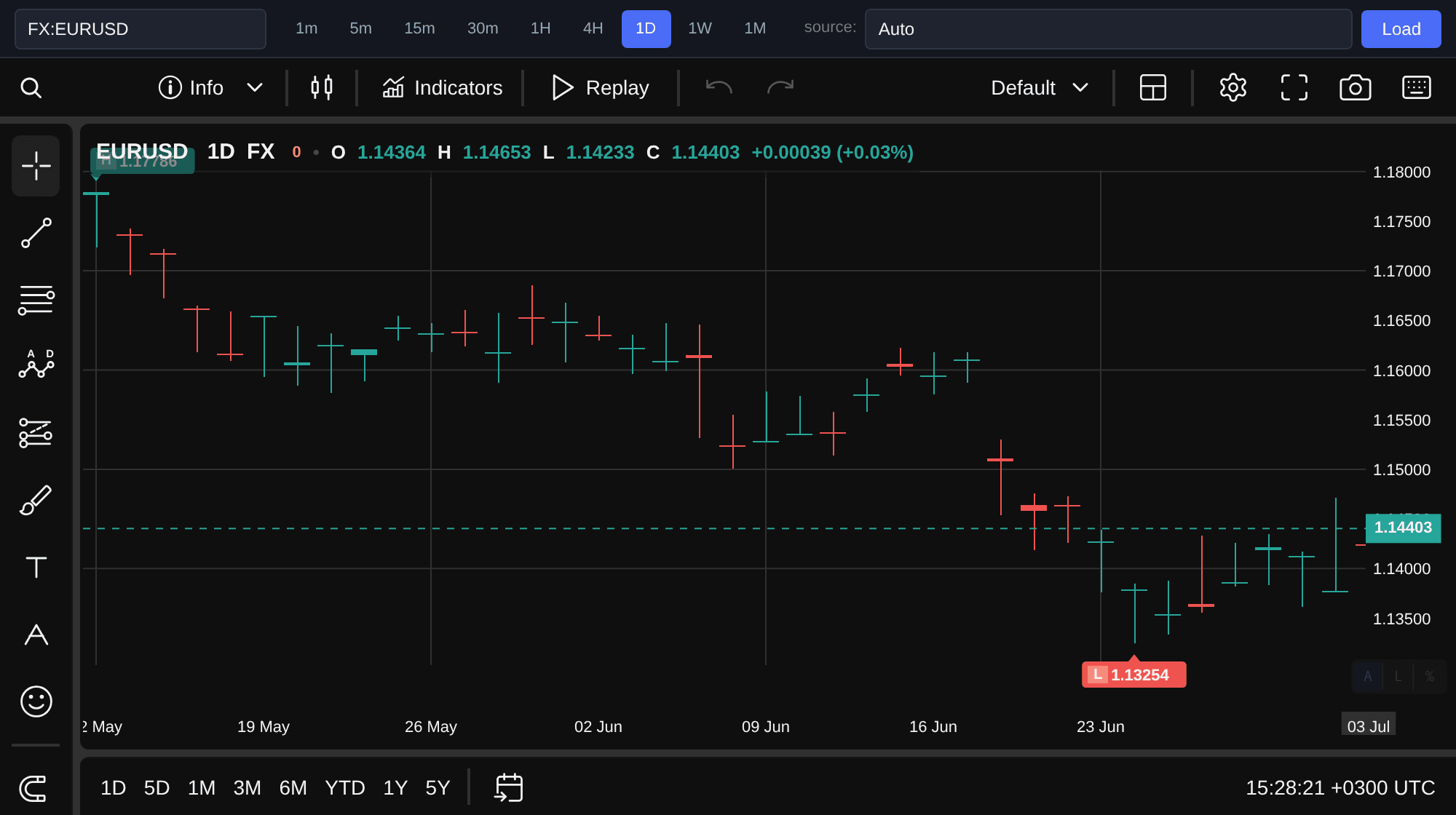Switch to the 5m timeframe
The width and height of the screenshot is (1456, 815).
[360, 28]
